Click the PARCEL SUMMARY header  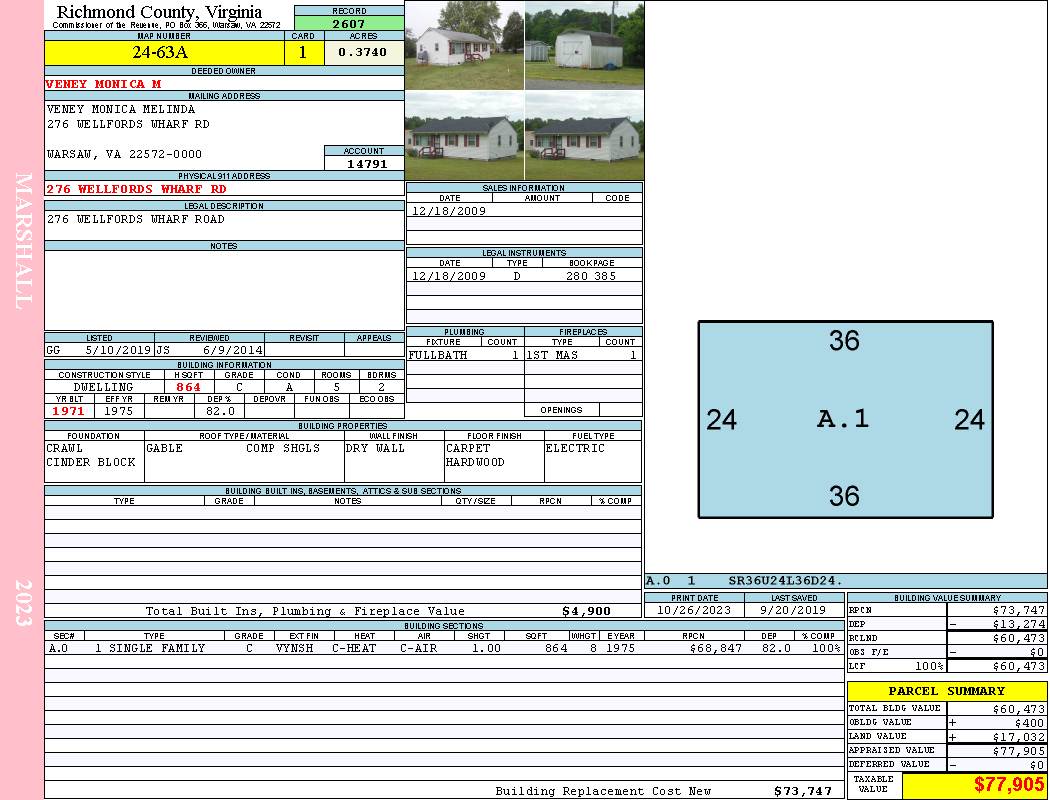(x=946, y=691)
